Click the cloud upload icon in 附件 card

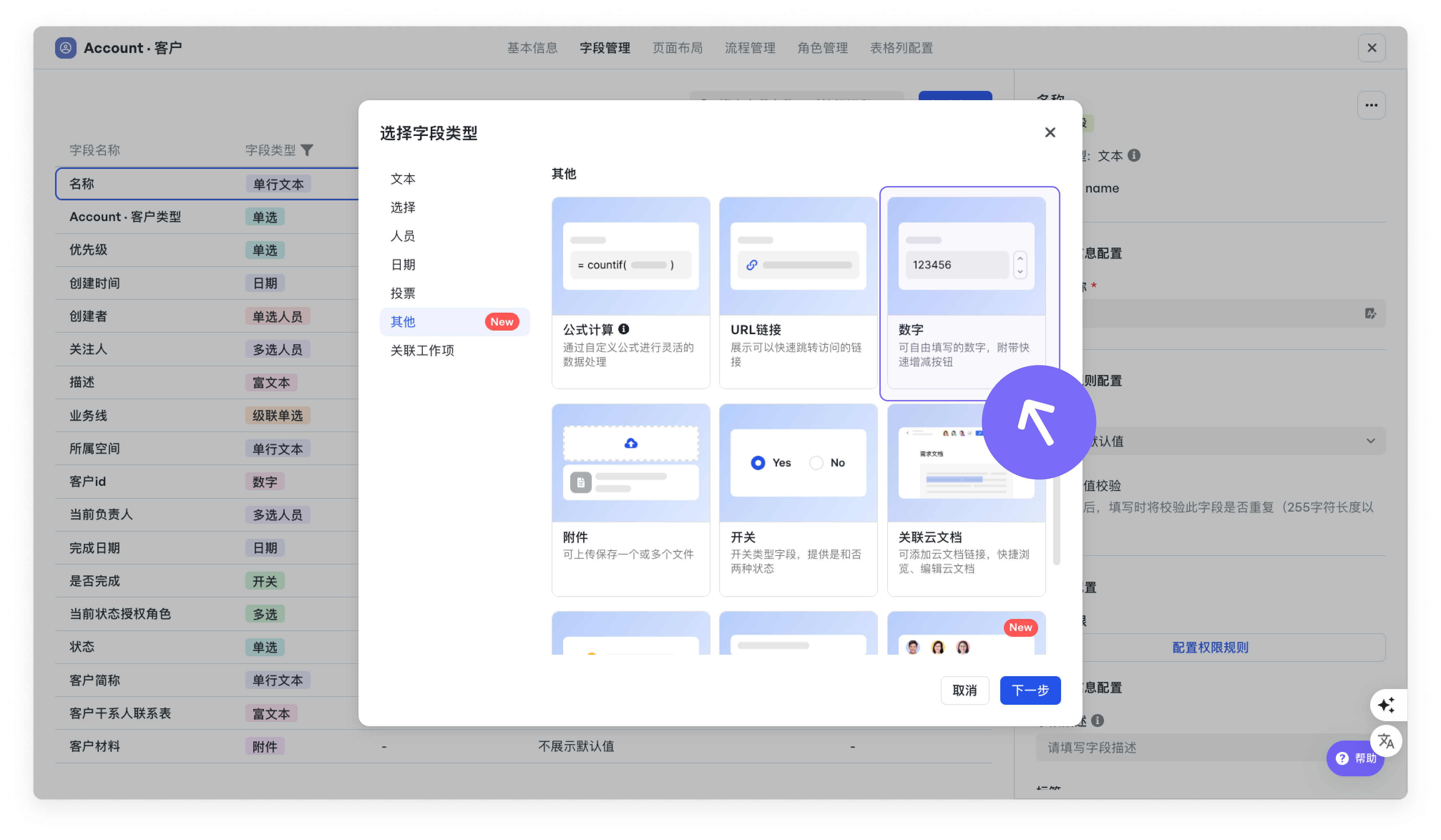point(631,443)
